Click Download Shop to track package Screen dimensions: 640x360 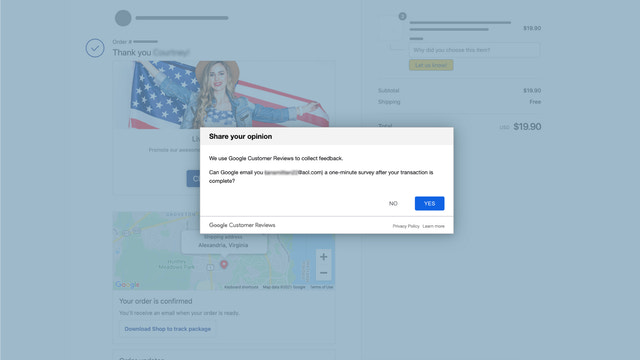[x=168, y=329]
